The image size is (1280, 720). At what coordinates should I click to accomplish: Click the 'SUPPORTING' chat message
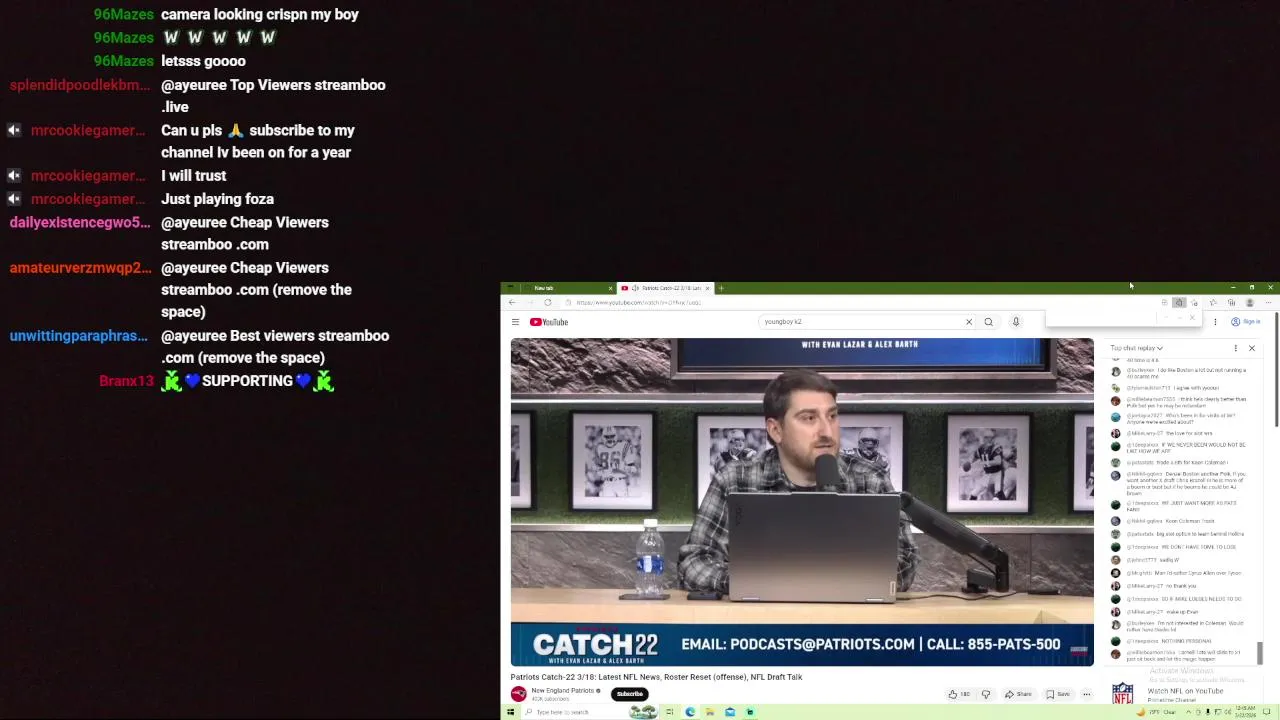[247, 381]
